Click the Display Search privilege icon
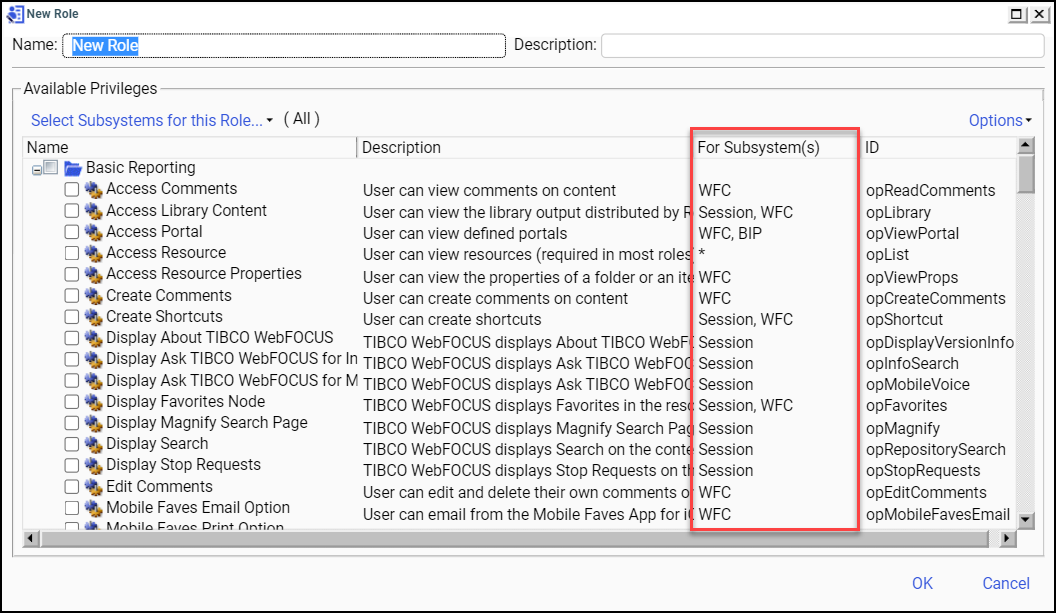The width and height of the screenshot is (1056, 613). tap(92, 444)
